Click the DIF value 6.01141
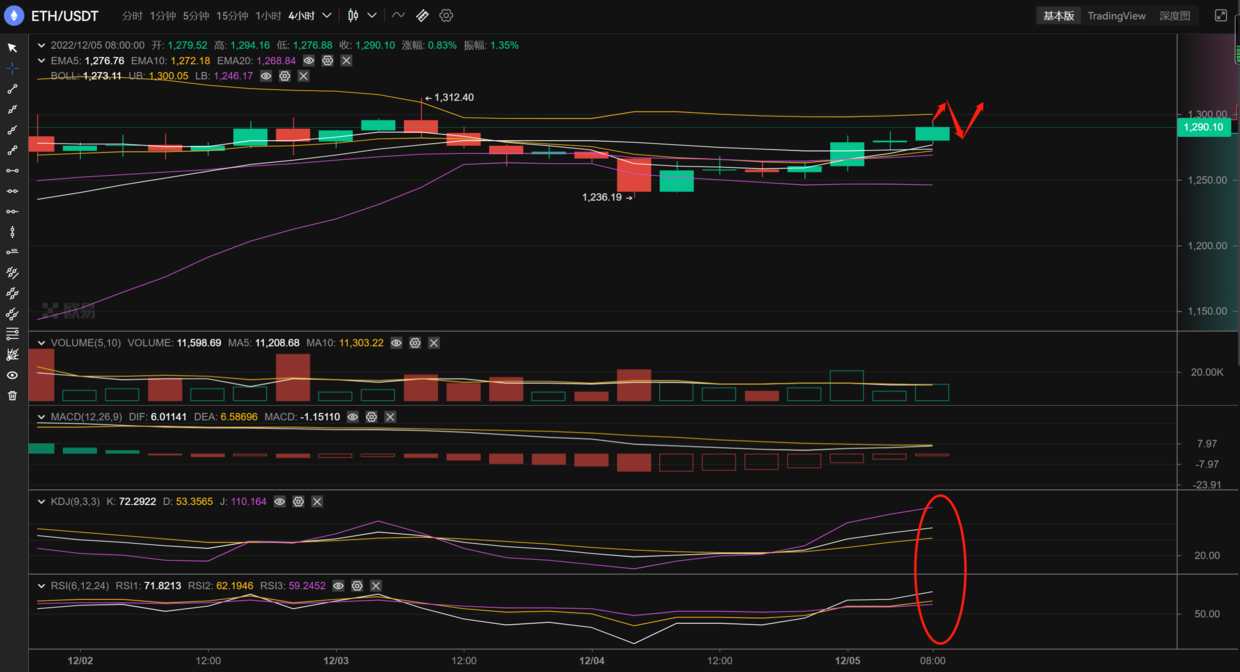The image size is (1240, 672). 169,417
